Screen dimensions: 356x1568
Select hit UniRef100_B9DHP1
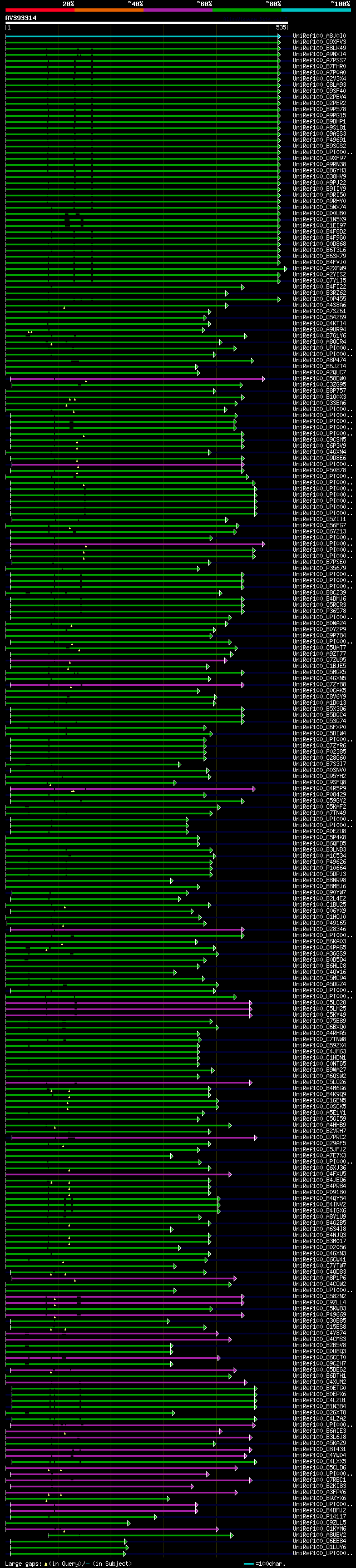click(319, 122)
